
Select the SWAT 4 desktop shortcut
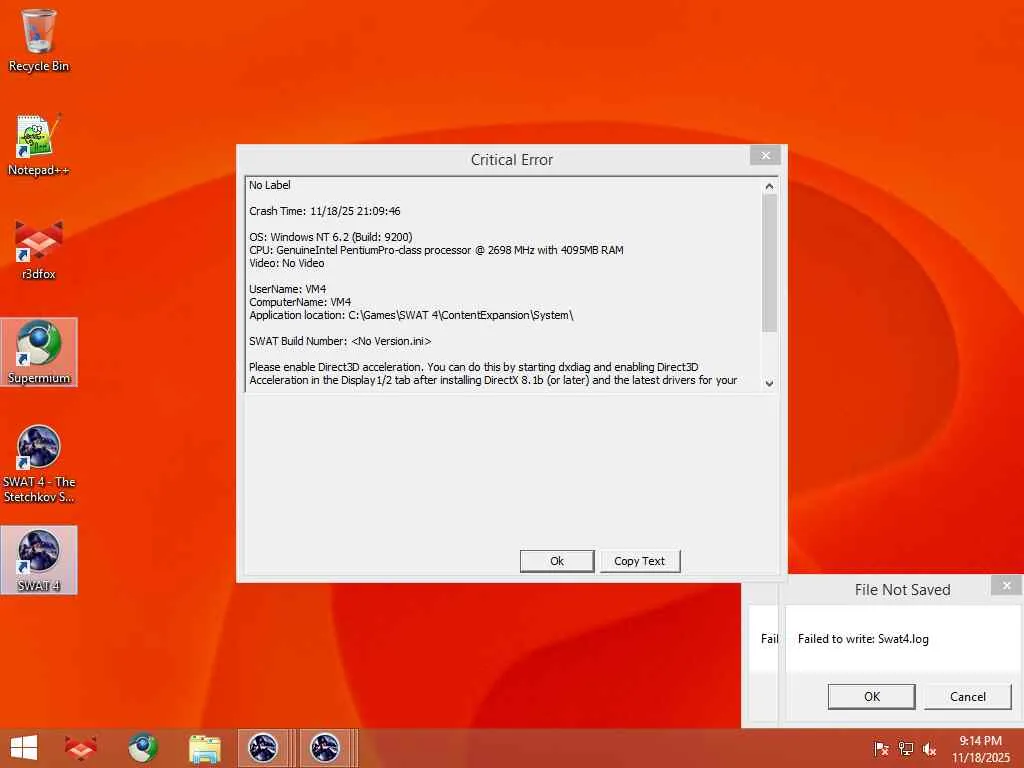pyautogui.click(x=39, y=560)
